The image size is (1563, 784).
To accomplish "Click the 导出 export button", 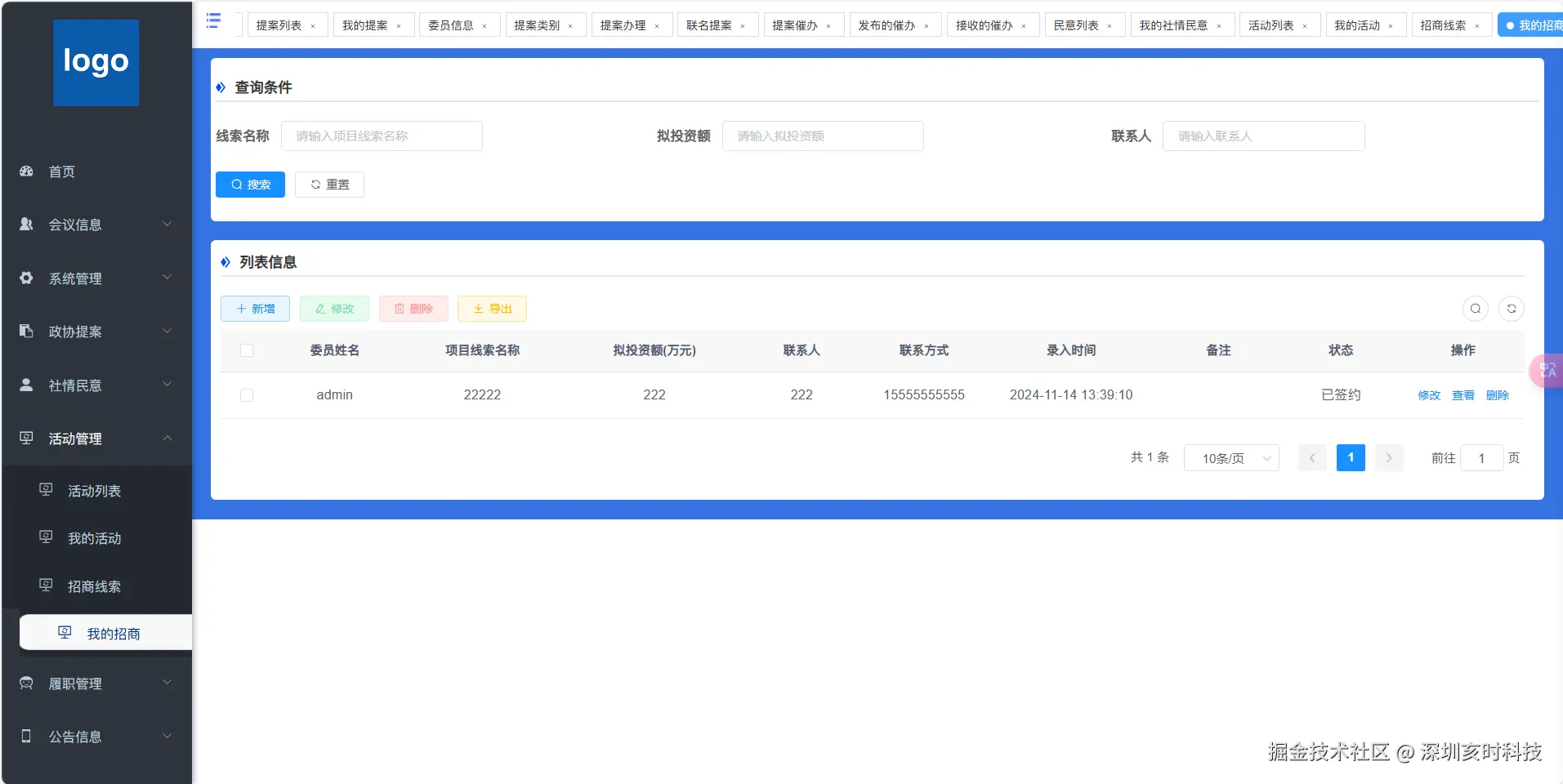I will [492, 309].
